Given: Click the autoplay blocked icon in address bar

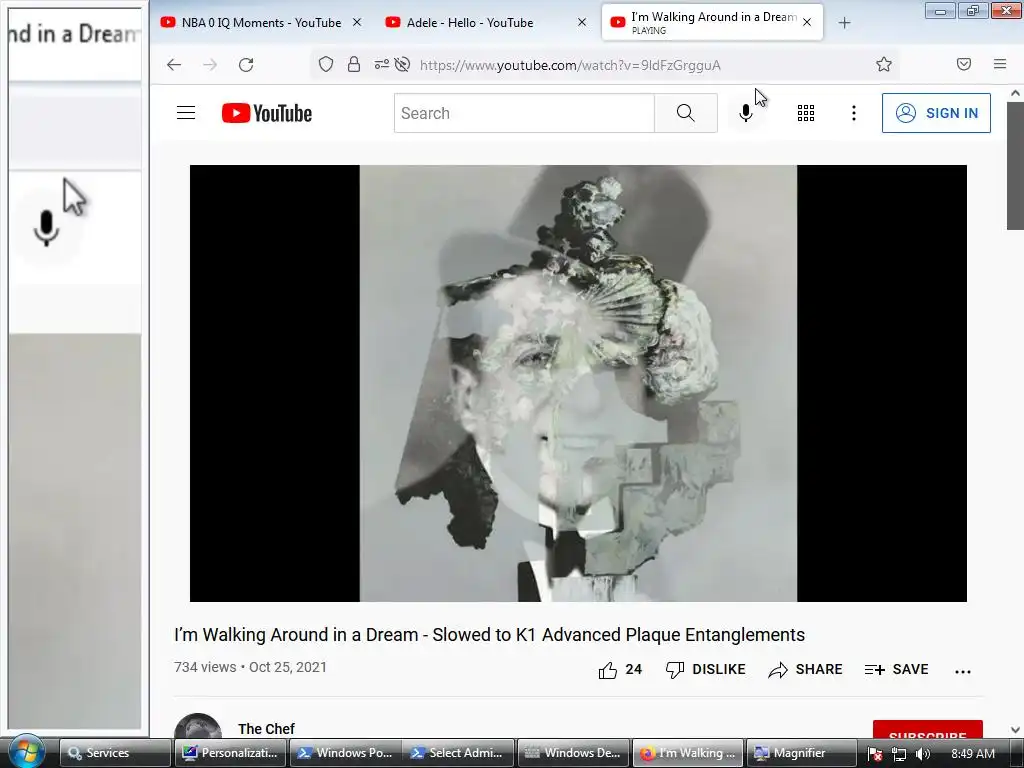Looking at the screenshot, I should (x=402, y=64).
